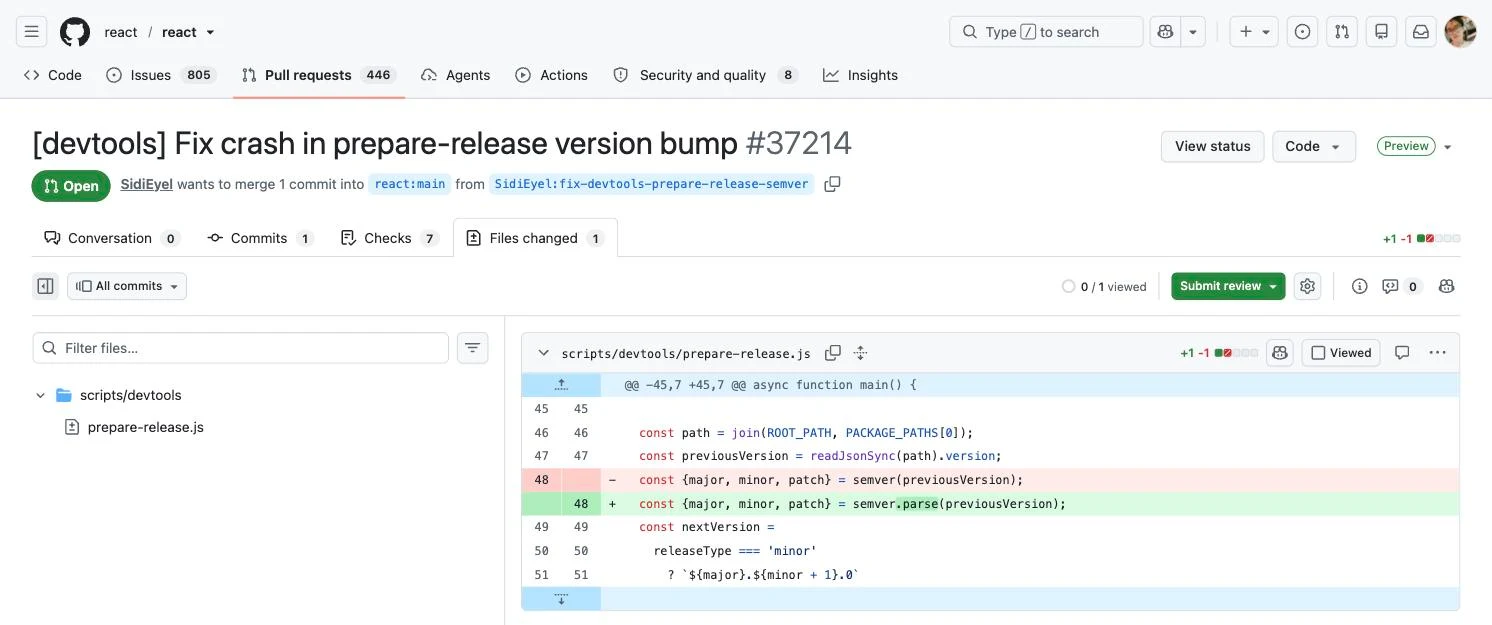Open the comments icon showing 0
1492x625 pixels.
pos(1401,286)
